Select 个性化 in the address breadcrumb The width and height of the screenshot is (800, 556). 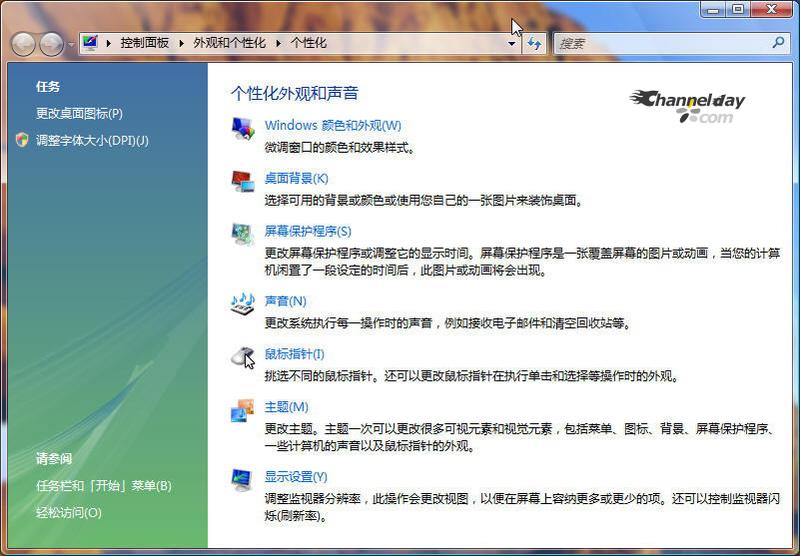tap(309, 43)
